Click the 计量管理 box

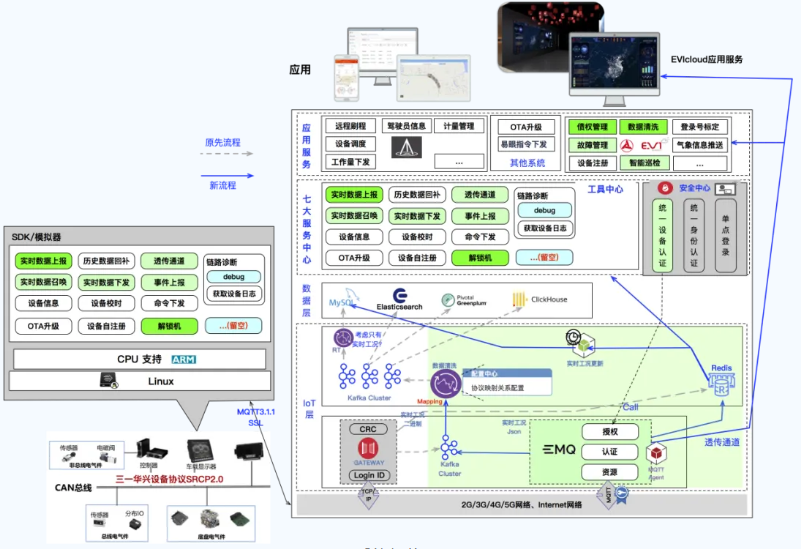[459, 126]
